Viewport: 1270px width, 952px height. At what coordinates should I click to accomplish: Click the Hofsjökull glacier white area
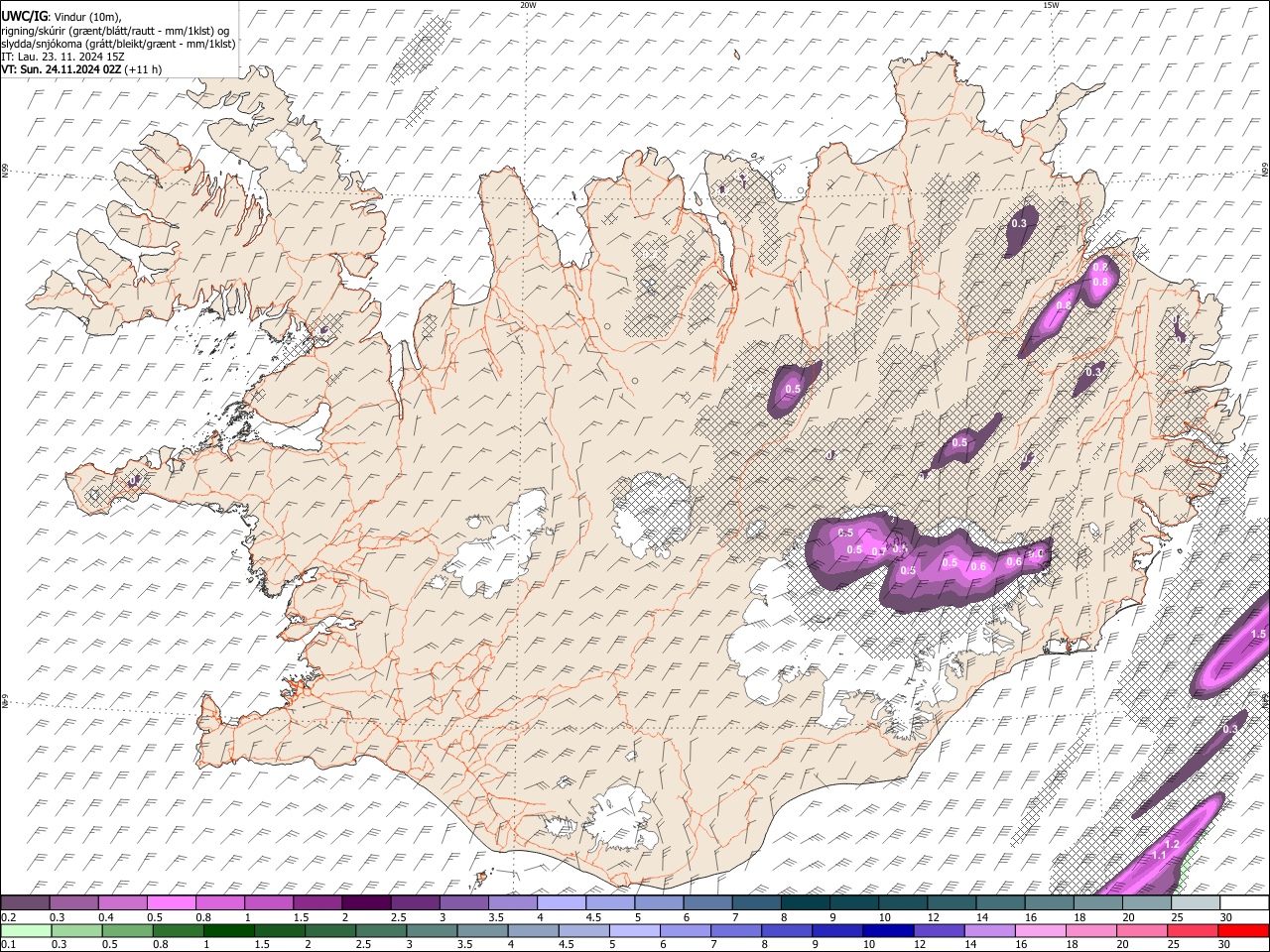pyautogui.click(x=653, y=514)
